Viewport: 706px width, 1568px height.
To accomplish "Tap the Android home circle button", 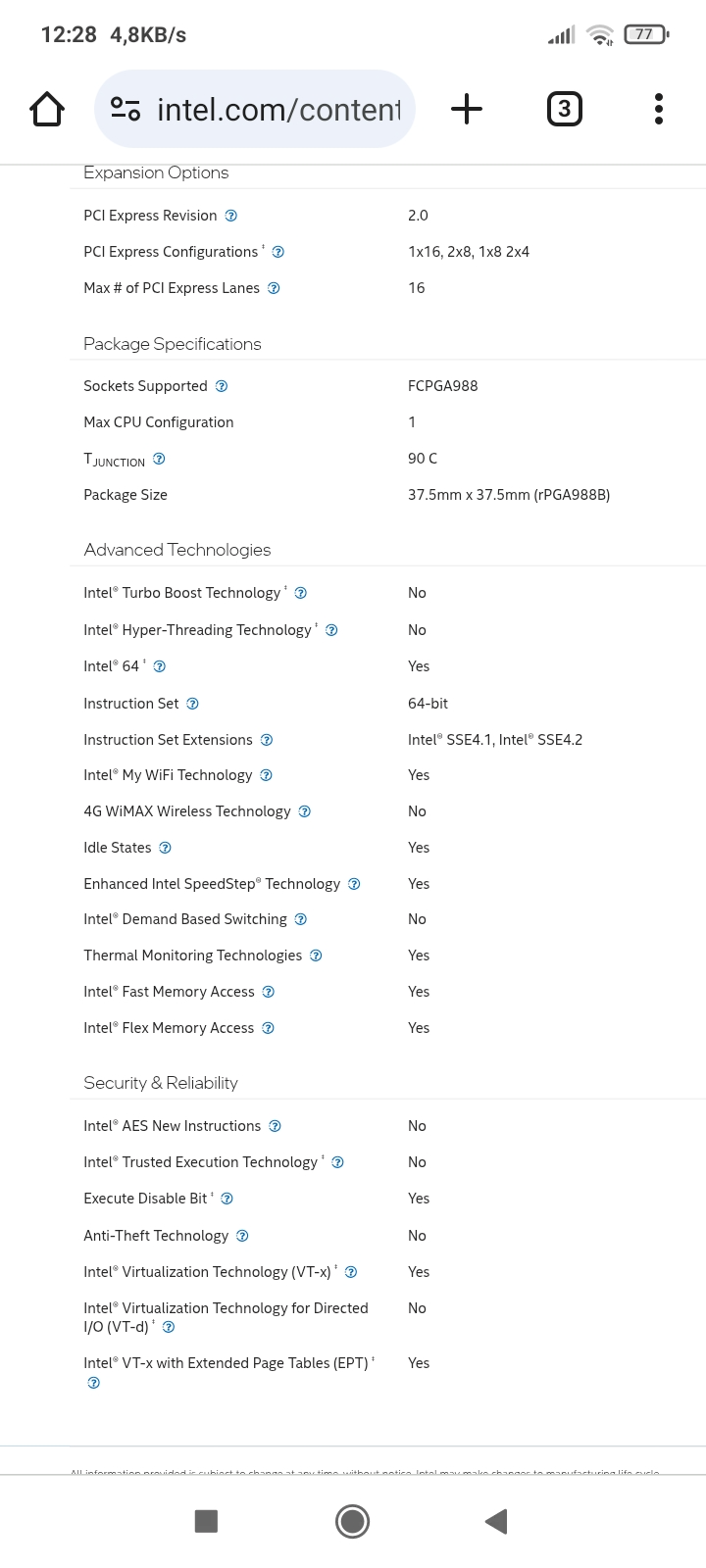I will coord(352,1521).
